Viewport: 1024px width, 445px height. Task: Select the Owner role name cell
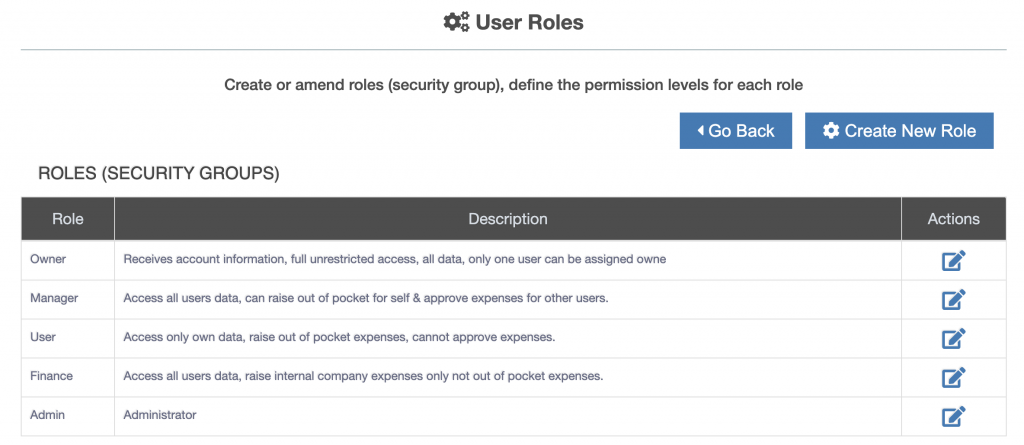point(68,259)
